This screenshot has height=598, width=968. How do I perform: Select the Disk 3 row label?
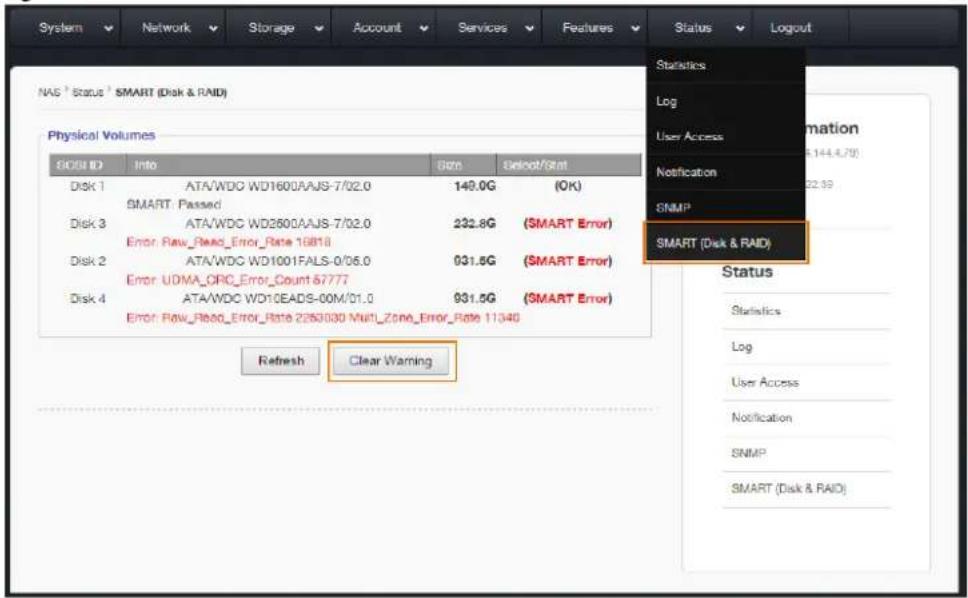88,223
